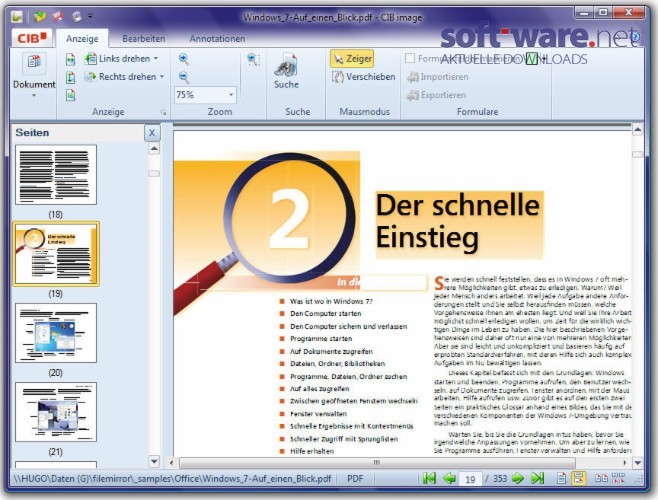The width and height of the screenshot is (658, 500).
Task: Click thumbnail panel scroll down arrow
Action: point(154,461)
